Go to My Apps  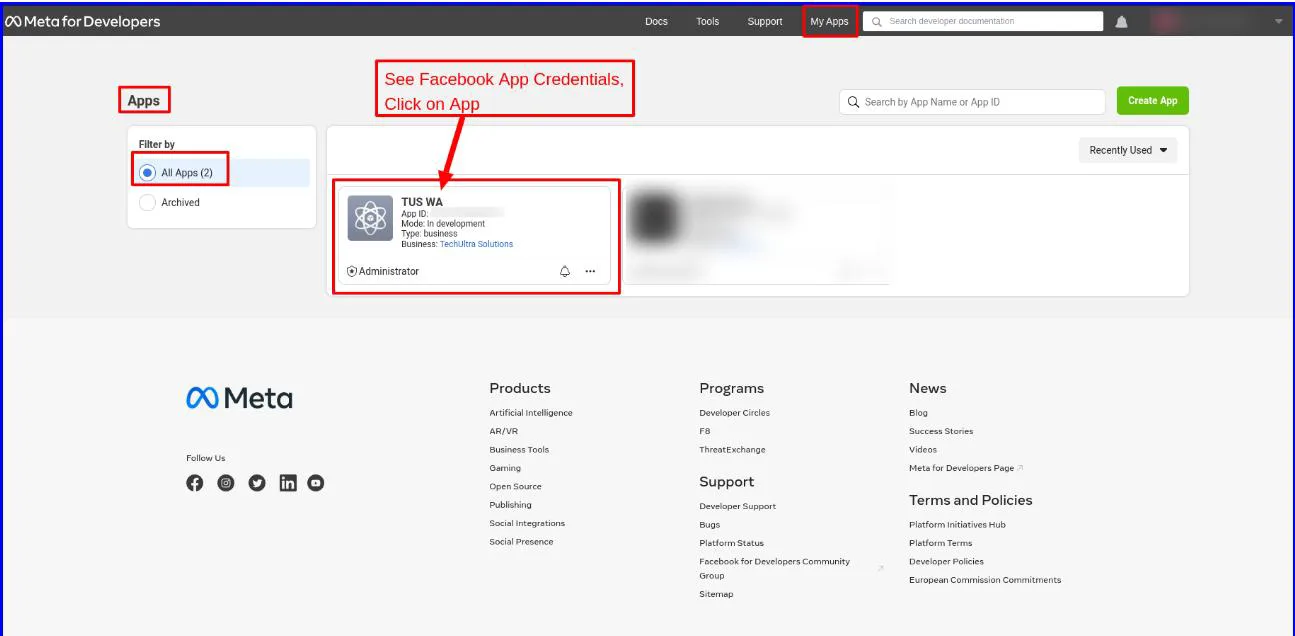point(829,21)
